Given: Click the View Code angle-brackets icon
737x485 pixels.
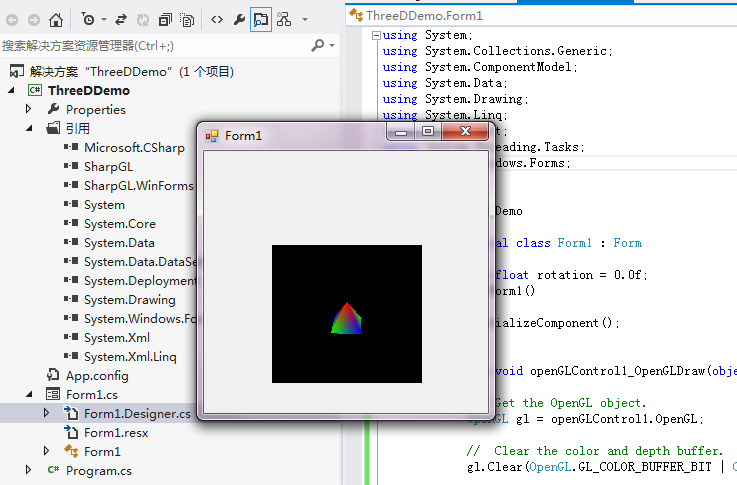Looking at the screenshot, I should click(x=217, y=20).
